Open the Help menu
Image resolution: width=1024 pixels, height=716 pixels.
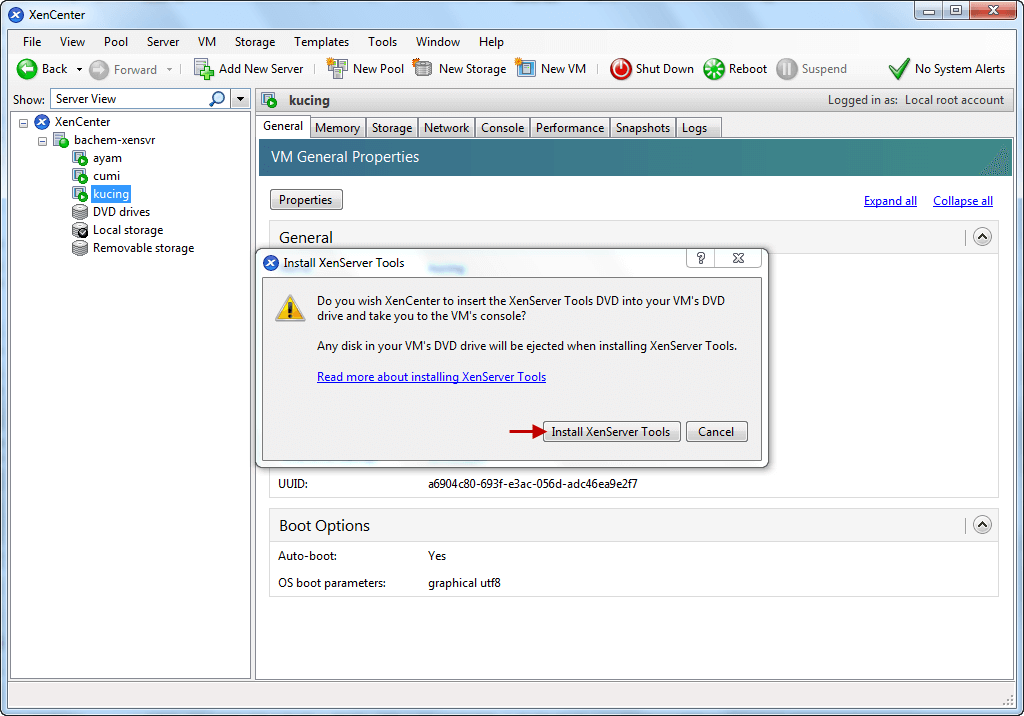click(x=491, y=42)
